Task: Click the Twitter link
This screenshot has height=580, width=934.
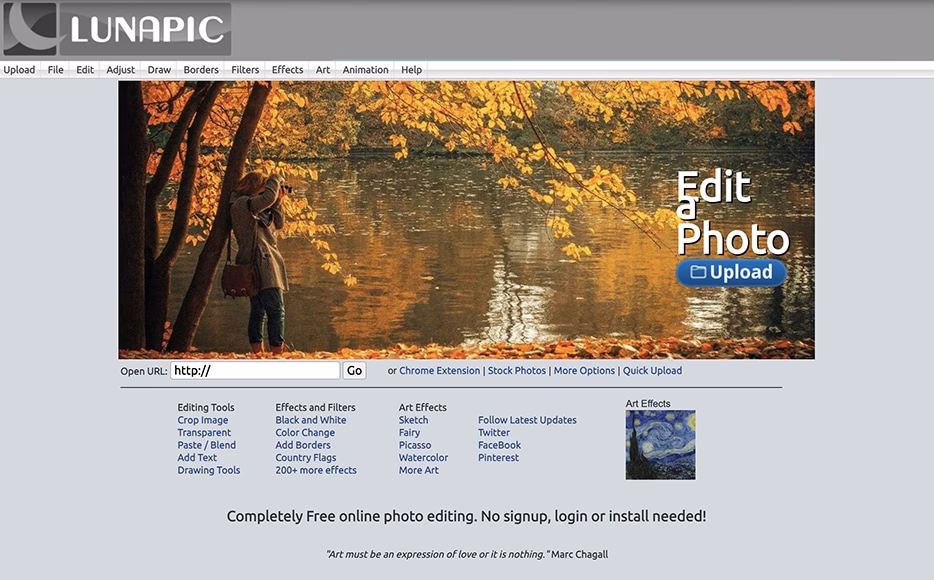Action: (494, 433)
